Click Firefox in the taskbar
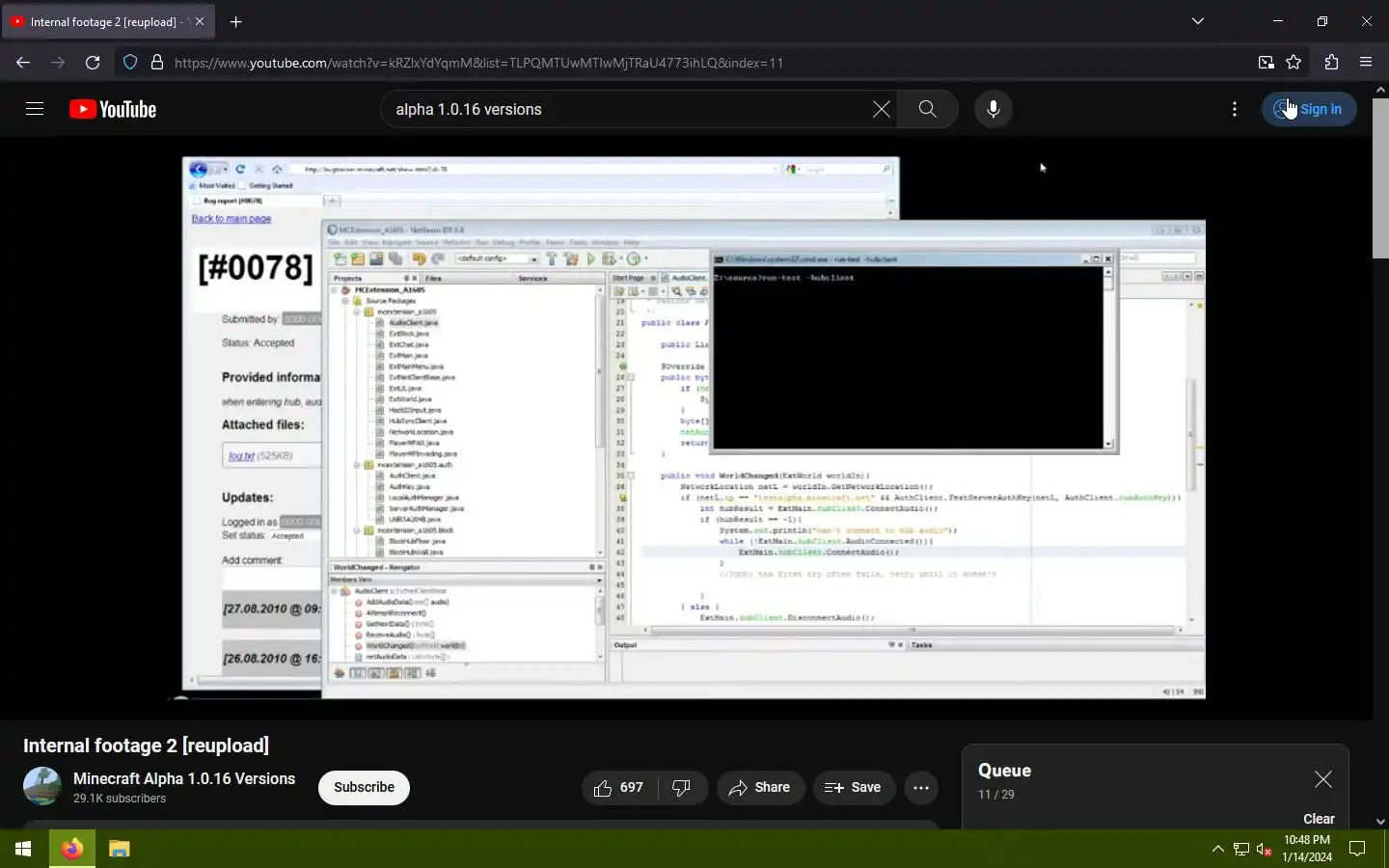Screen dimensions: 1389x868 coord(72,849)
